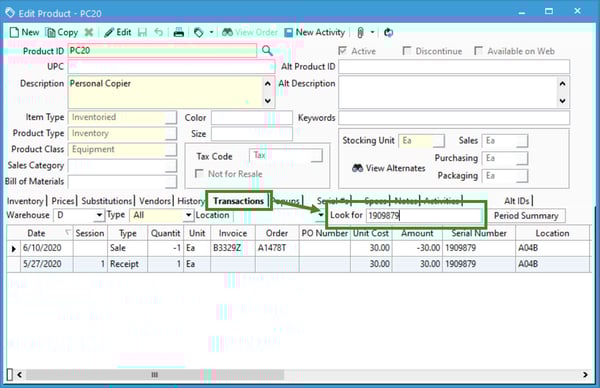Click horizontal scrollbar left arrow

[19, 375]
